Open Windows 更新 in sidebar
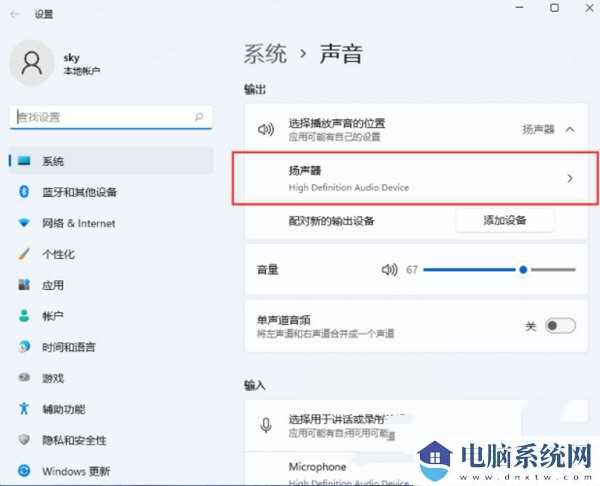Image resolution: width=600 pixels, height=486 pixels. coord(111,471)
